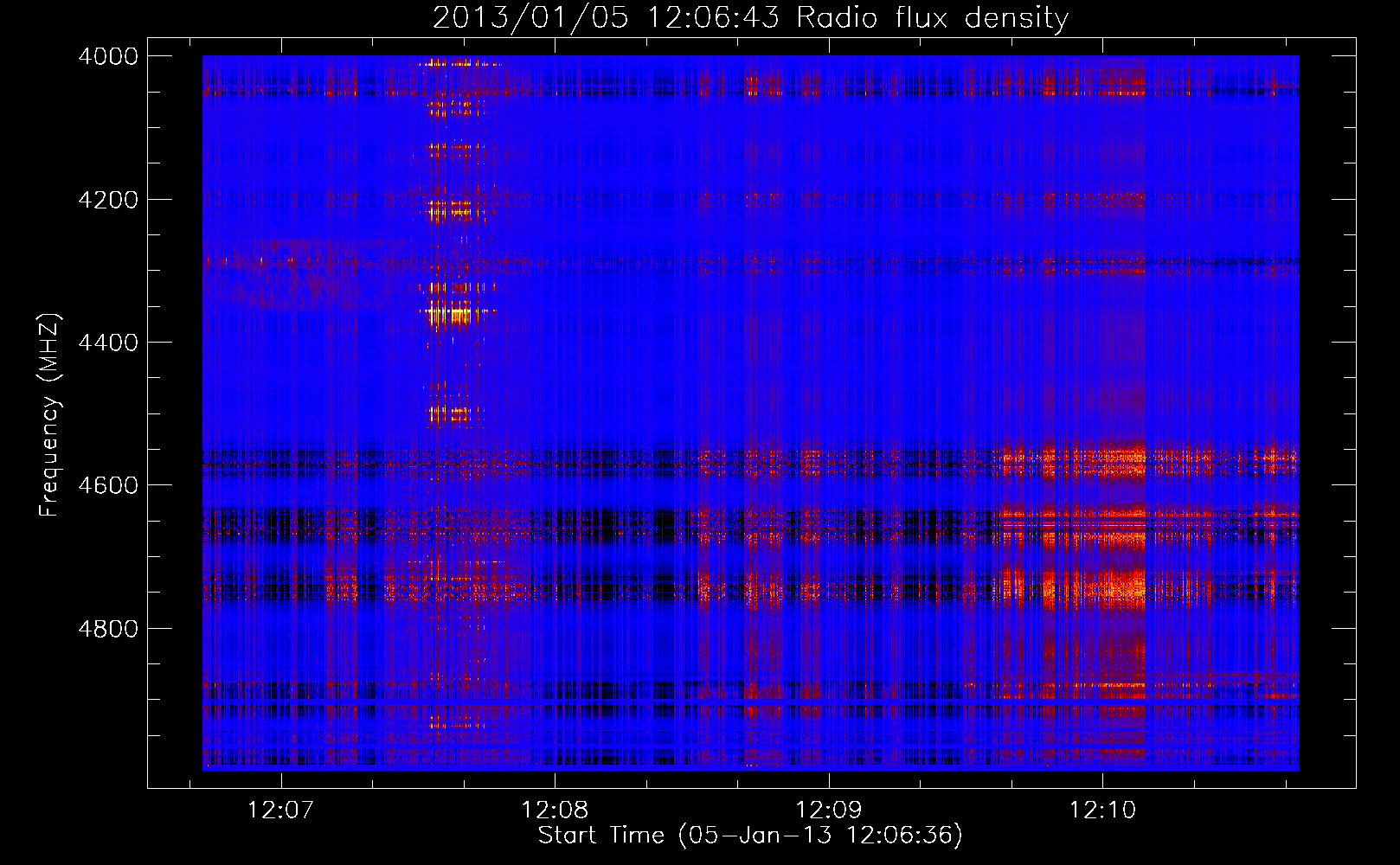Click the 12:07 time tick label
The image size is (1400, 865).
(x=280, y=811)
